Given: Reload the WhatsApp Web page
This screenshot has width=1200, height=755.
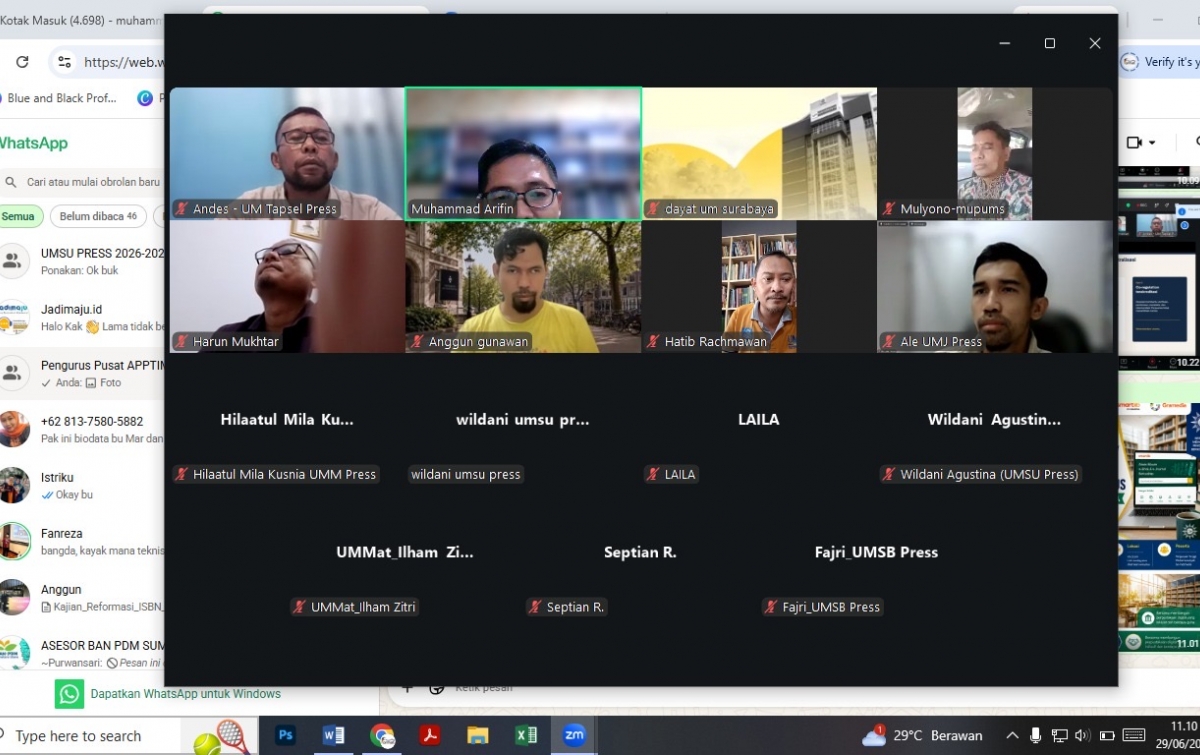Looking at the screenshot, I should pos(22,62).
